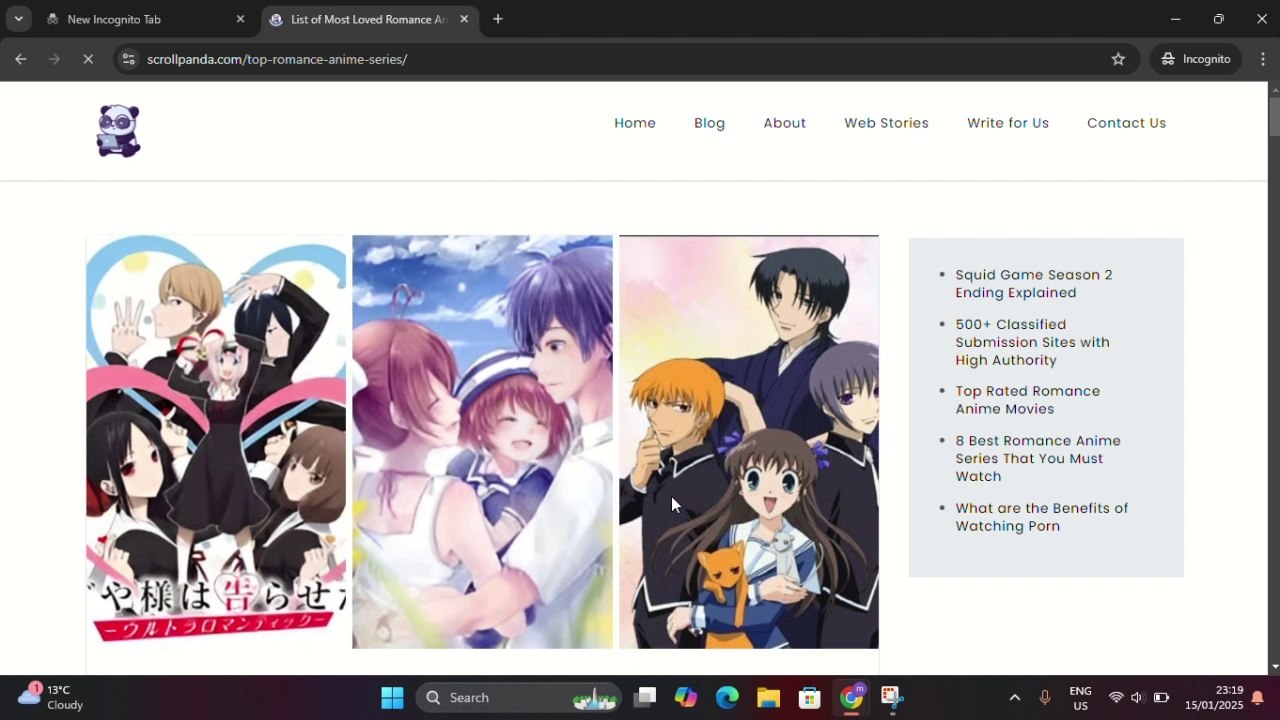Click the Fruits Basket anime poster image
Screen dimensions: 1280x720
pos(749,442)
